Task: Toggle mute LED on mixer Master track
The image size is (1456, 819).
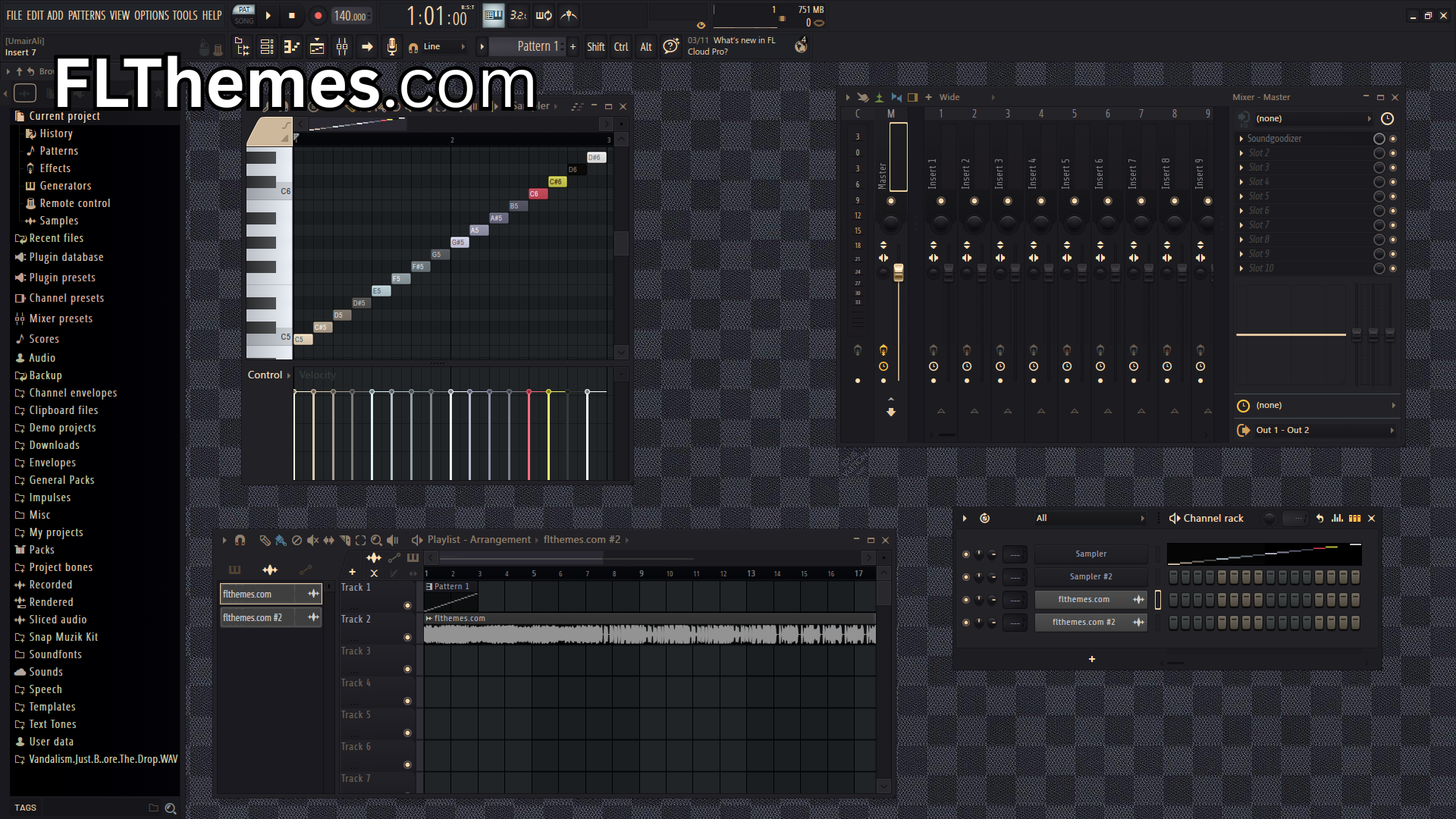Action: (x=891, y=201)
